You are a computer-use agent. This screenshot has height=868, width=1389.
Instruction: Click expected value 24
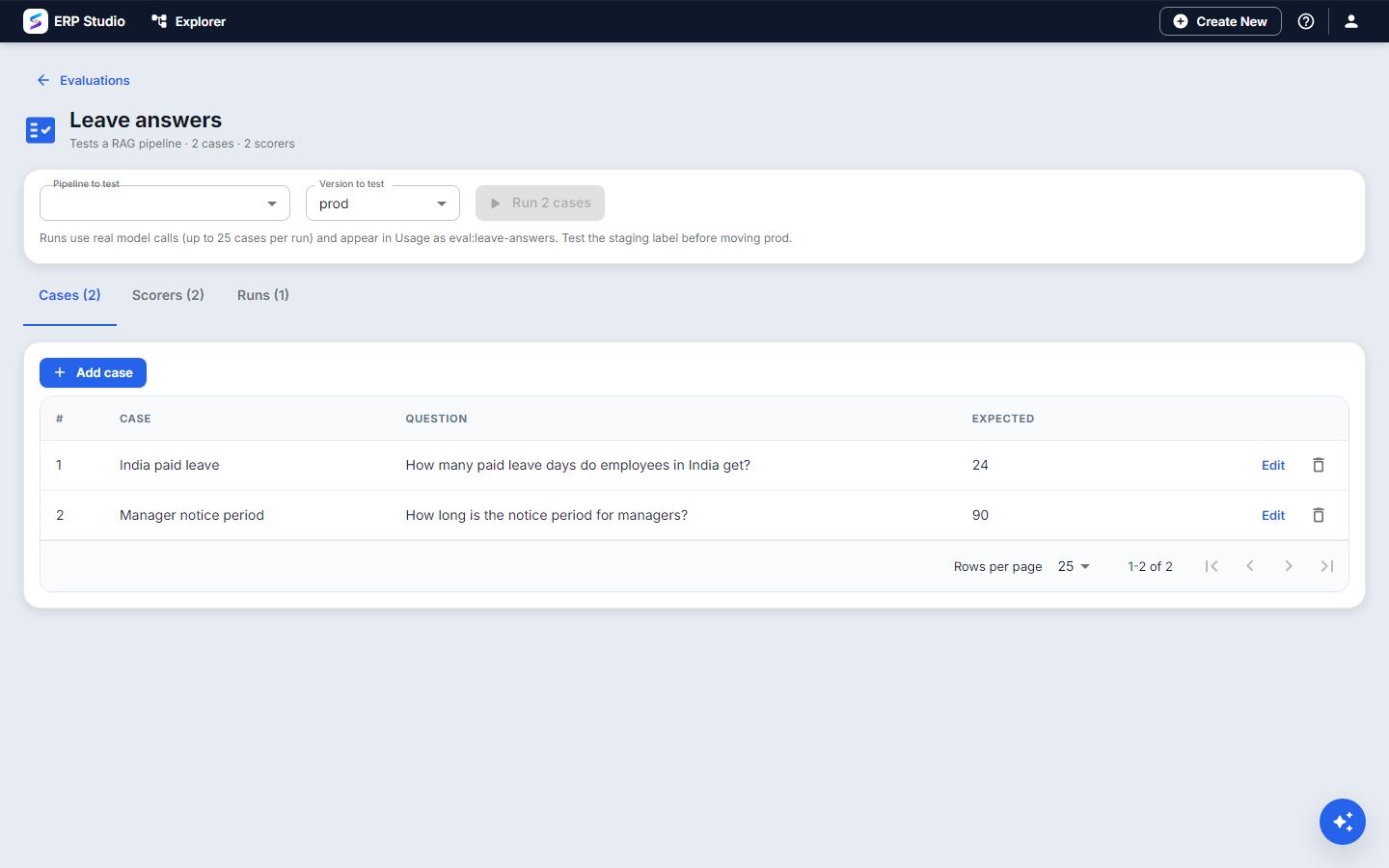(x=980, y=465)
